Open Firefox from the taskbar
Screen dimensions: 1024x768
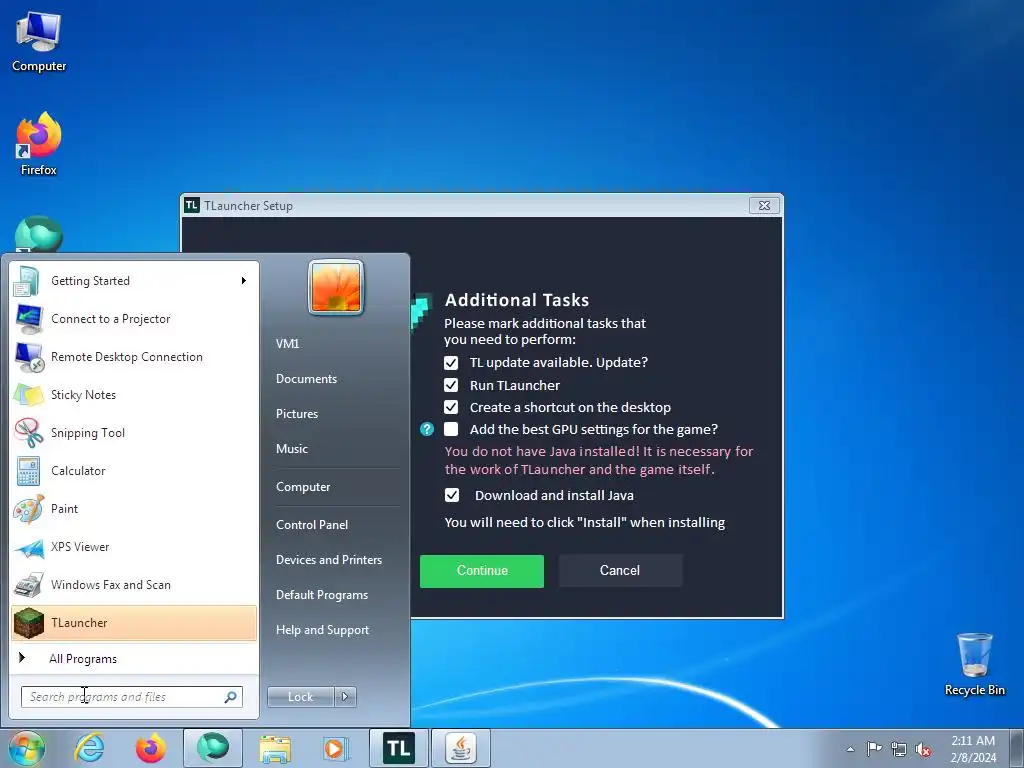[x=151, y=748]
